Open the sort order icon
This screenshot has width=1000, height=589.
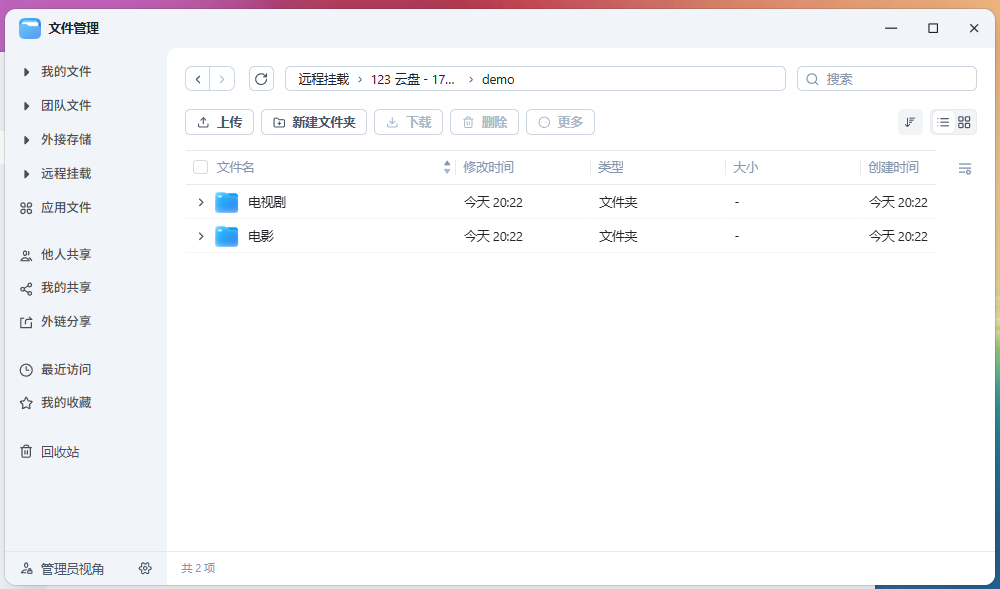tap(910, 122)
